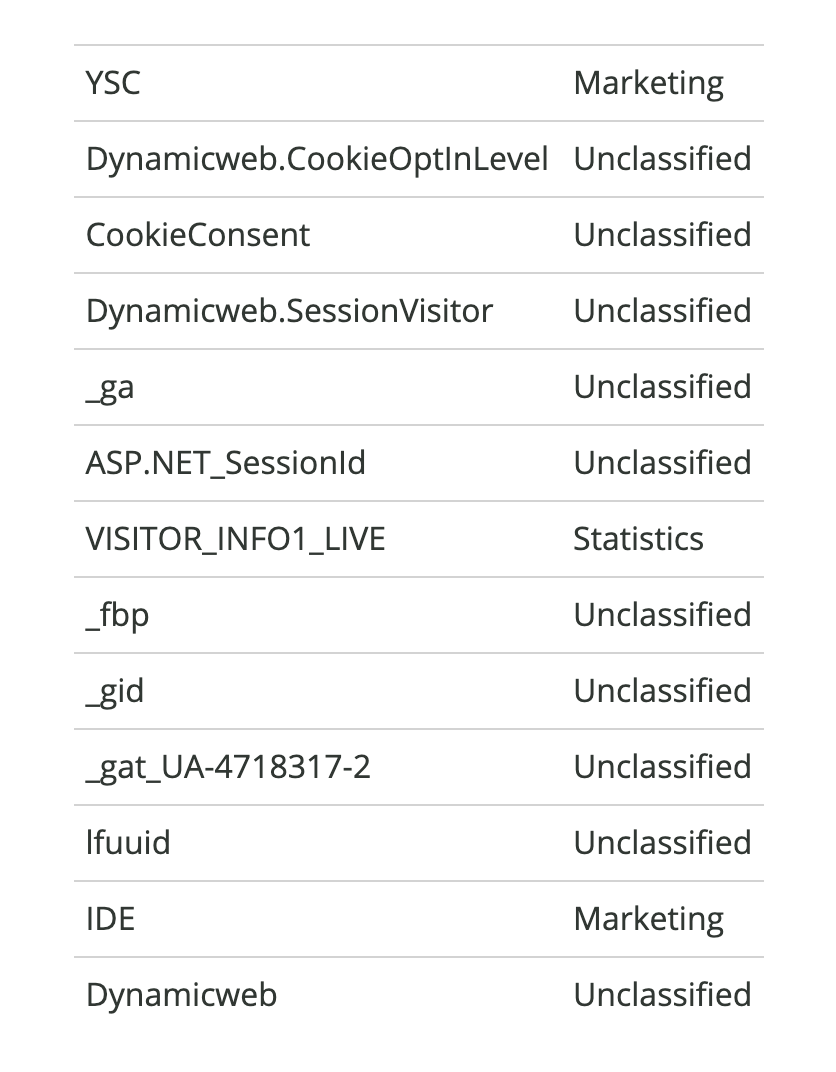
Task: Click Unclassified label beside _ga
Action: click(x=662, y=386)
